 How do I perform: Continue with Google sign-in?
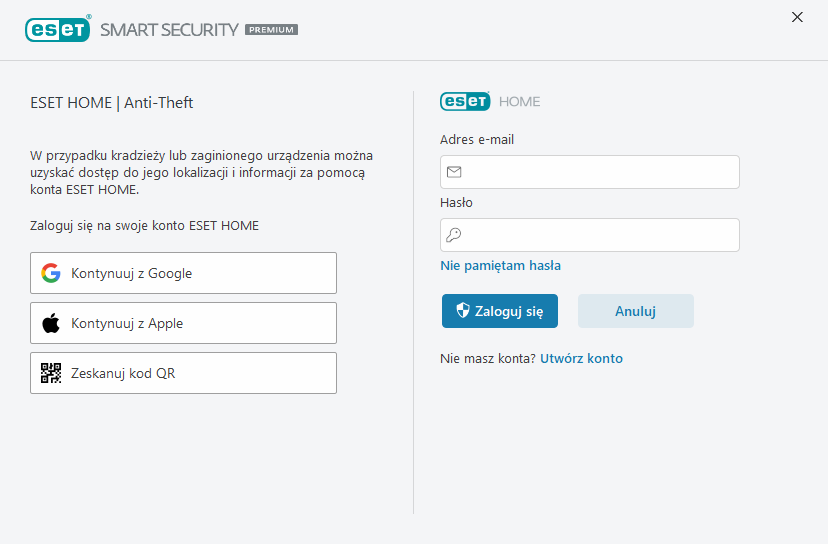click(183, 273)
